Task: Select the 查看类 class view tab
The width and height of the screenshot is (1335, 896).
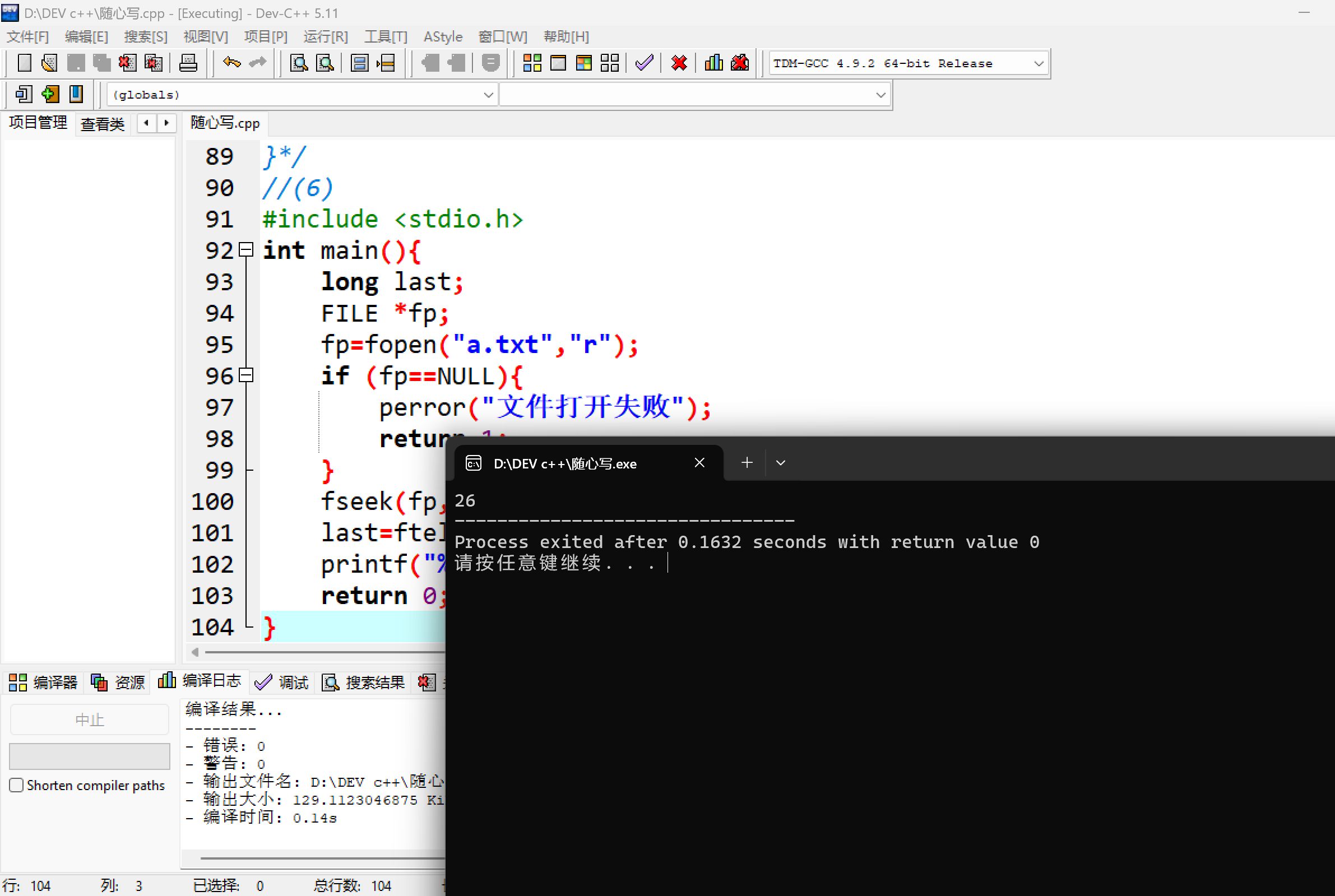Action: click(x=103, y=123)
